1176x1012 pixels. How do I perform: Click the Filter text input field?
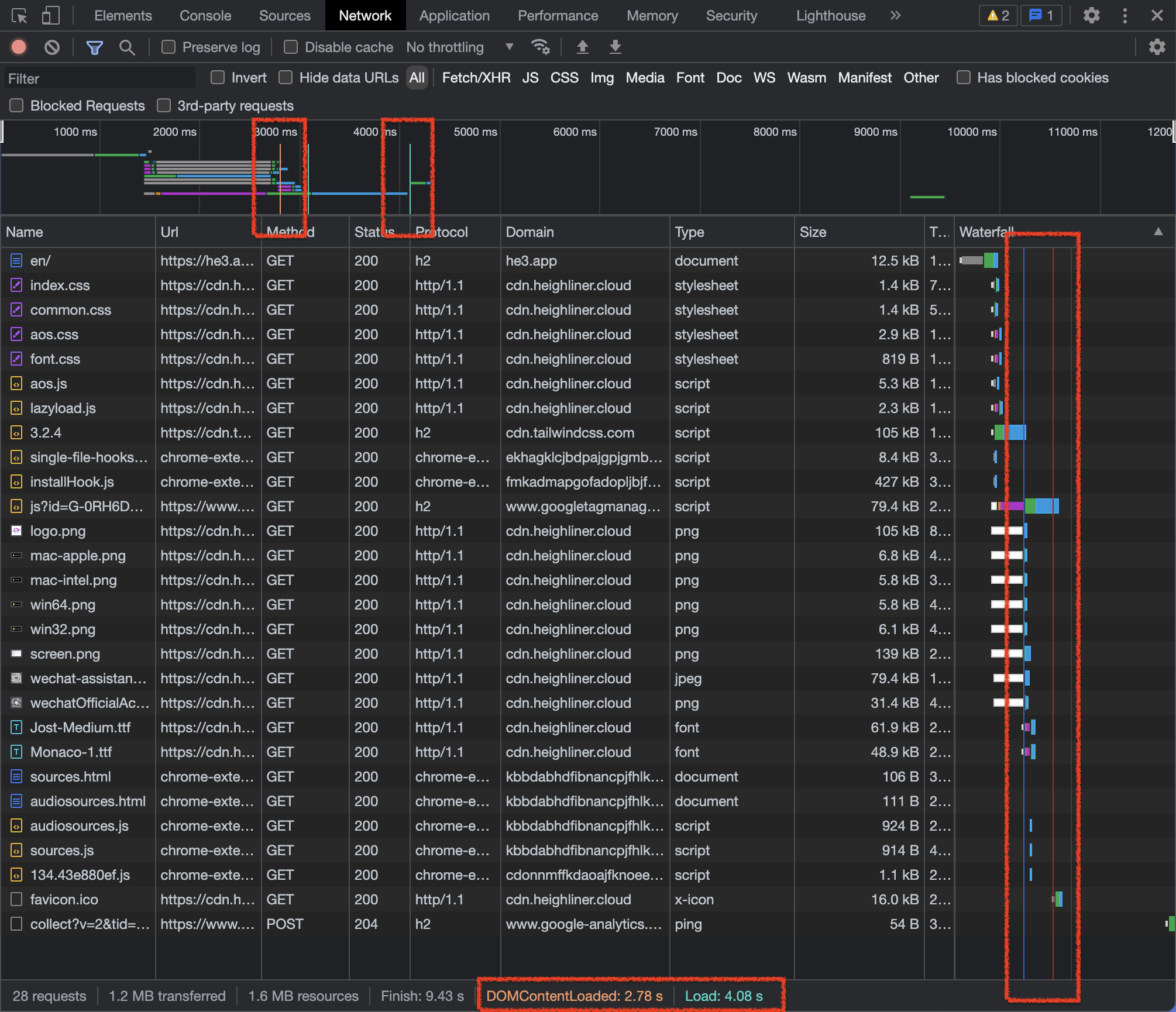pyautogui.click(x=99, y=78)
